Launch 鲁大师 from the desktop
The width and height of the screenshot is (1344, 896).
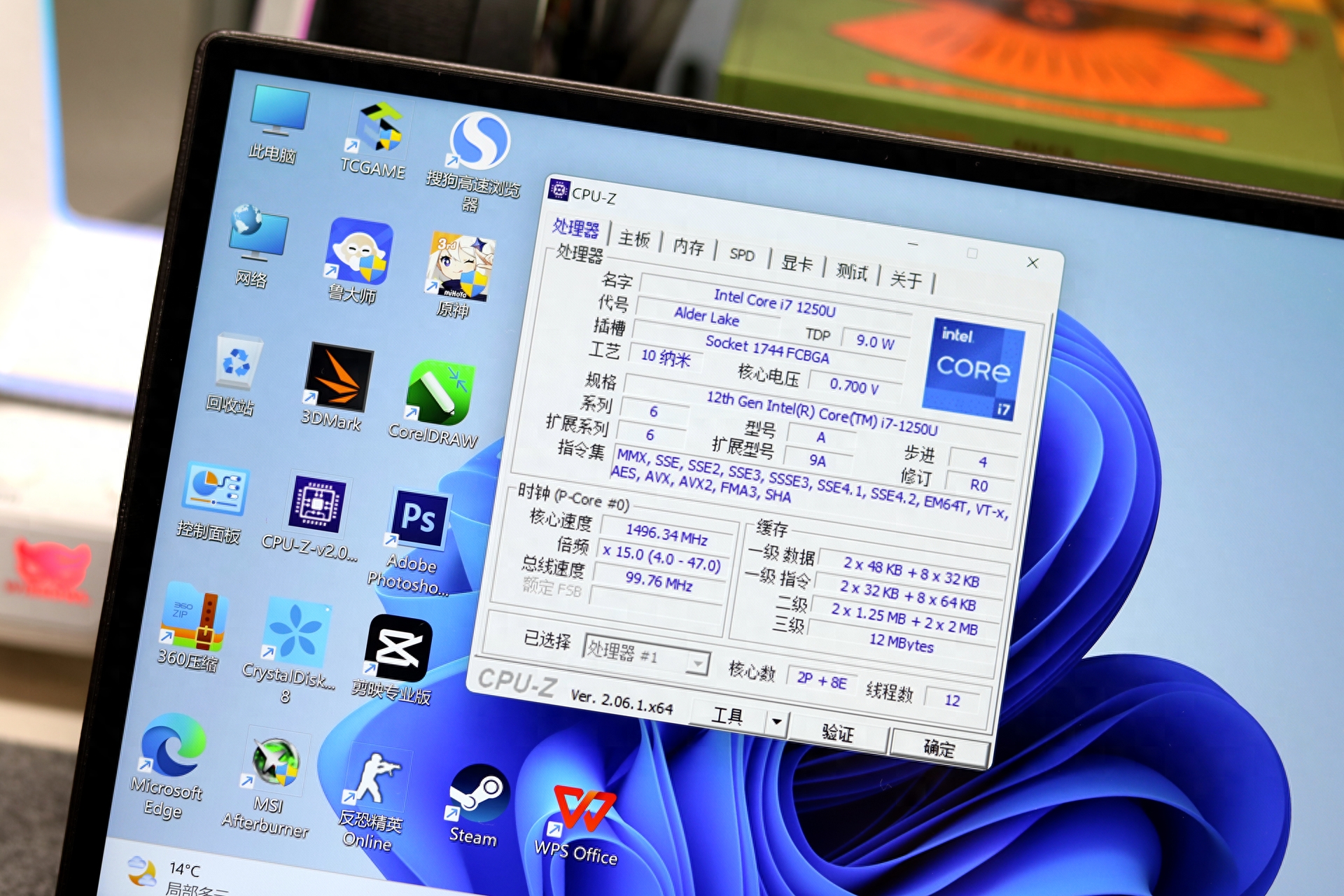[x=357, y=260]
